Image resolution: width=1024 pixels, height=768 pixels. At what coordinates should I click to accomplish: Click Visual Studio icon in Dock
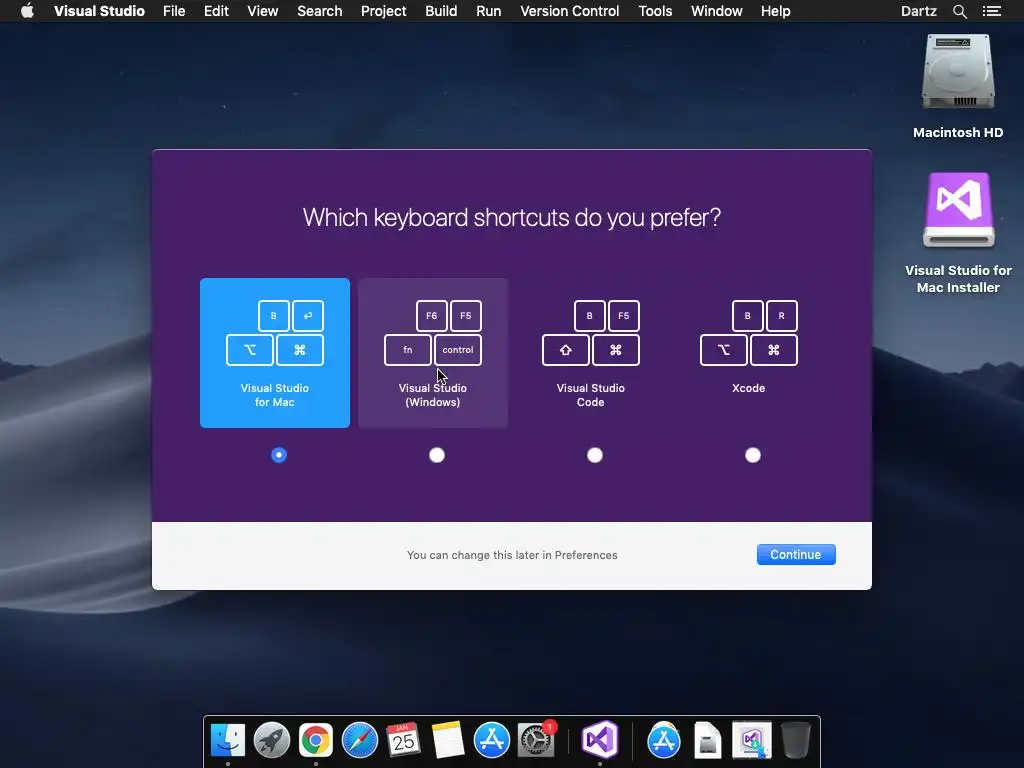click(x=600, y=740)
